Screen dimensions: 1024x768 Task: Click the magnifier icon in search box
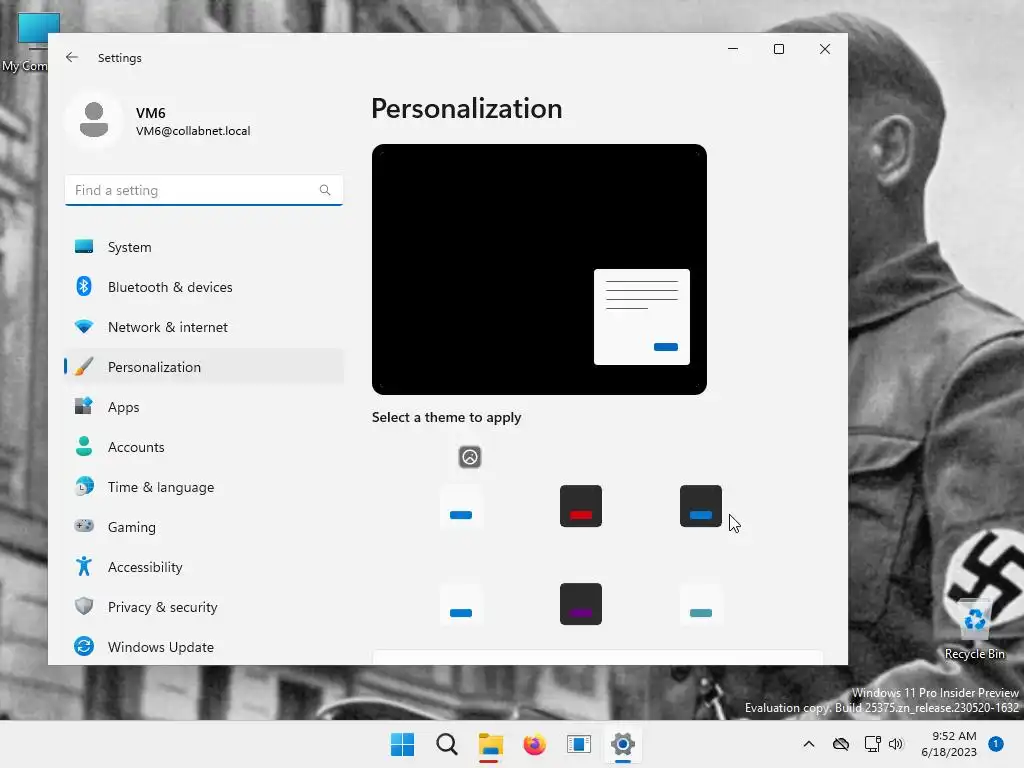point(325,190)
